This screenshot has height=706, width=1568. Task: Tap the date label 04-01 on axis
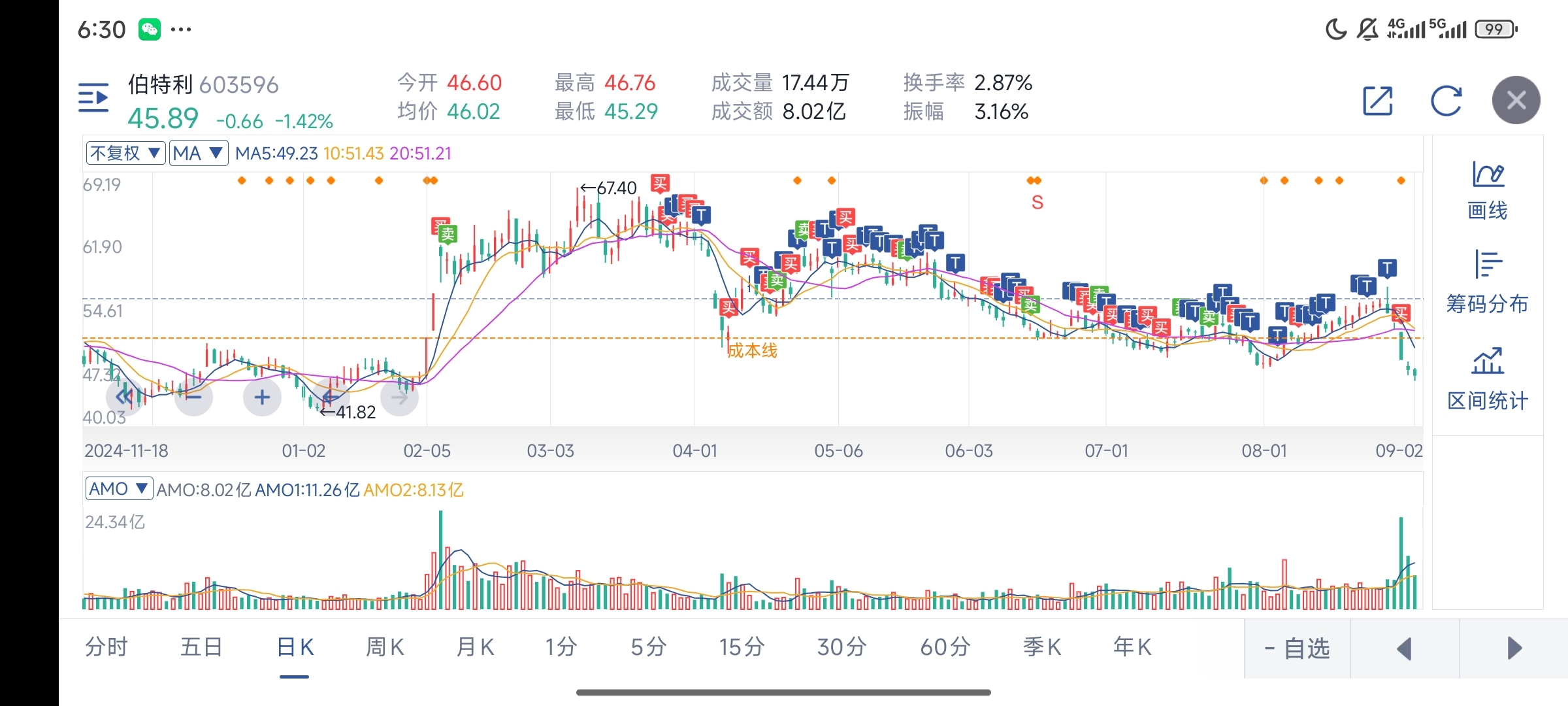pyautogui.click(x=694, y=451)
